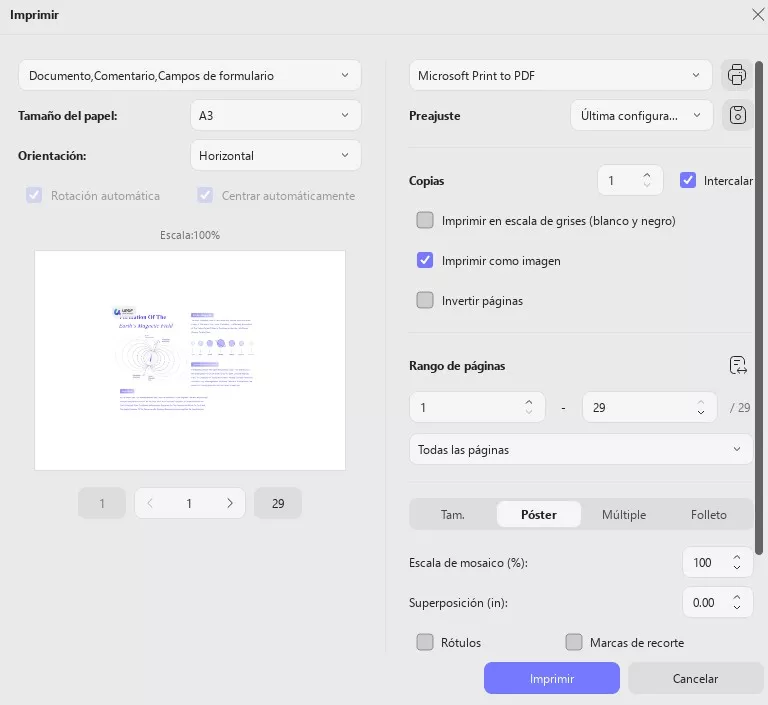Click the Imprimir button
The height and width of the screenshot is (705, 768).
pyautogui.click(x=552, y=678)
